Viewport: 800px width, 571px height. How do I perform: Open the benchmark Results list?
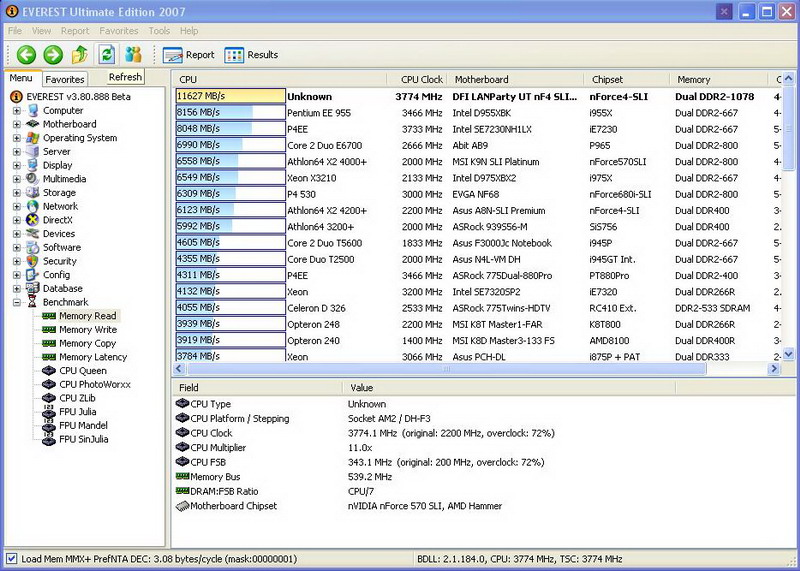click(251, 55)
